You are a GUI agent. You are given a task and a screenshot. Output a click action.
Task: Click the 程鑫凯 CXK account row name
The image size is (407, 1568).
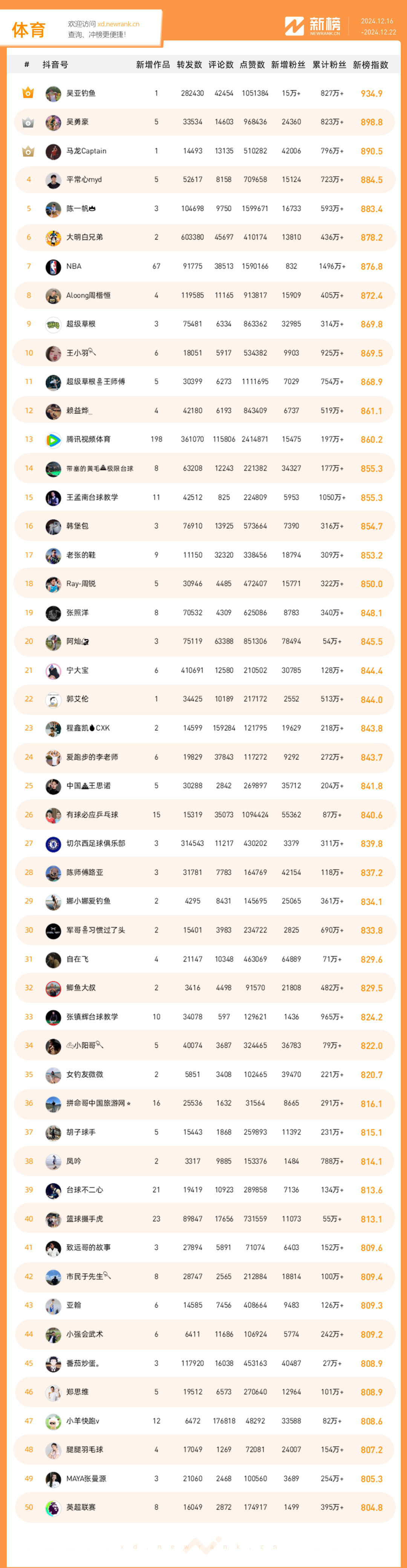88,728
